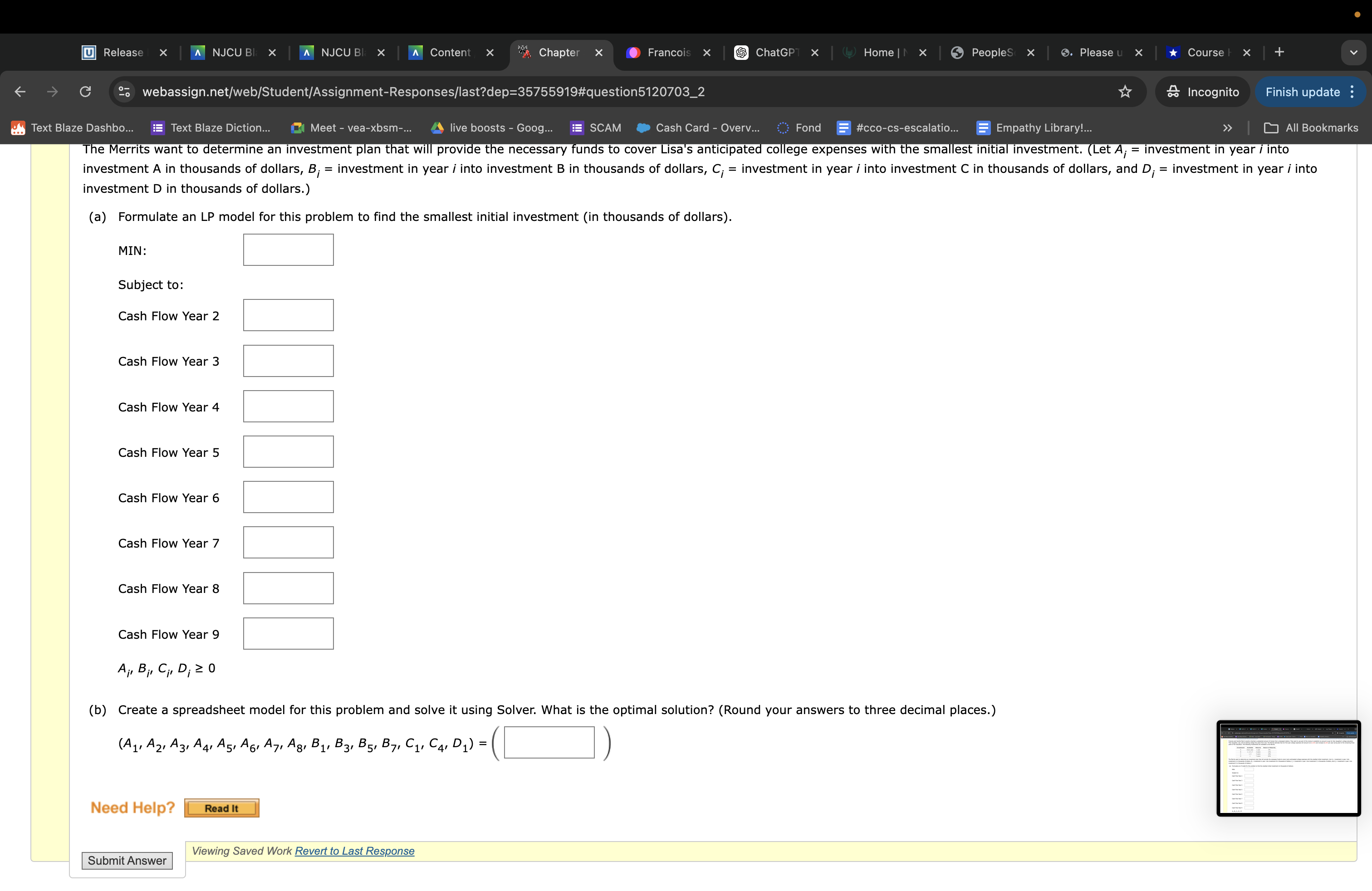
Task: Open site information icon in address bar
Action: [x=124, y=92]
